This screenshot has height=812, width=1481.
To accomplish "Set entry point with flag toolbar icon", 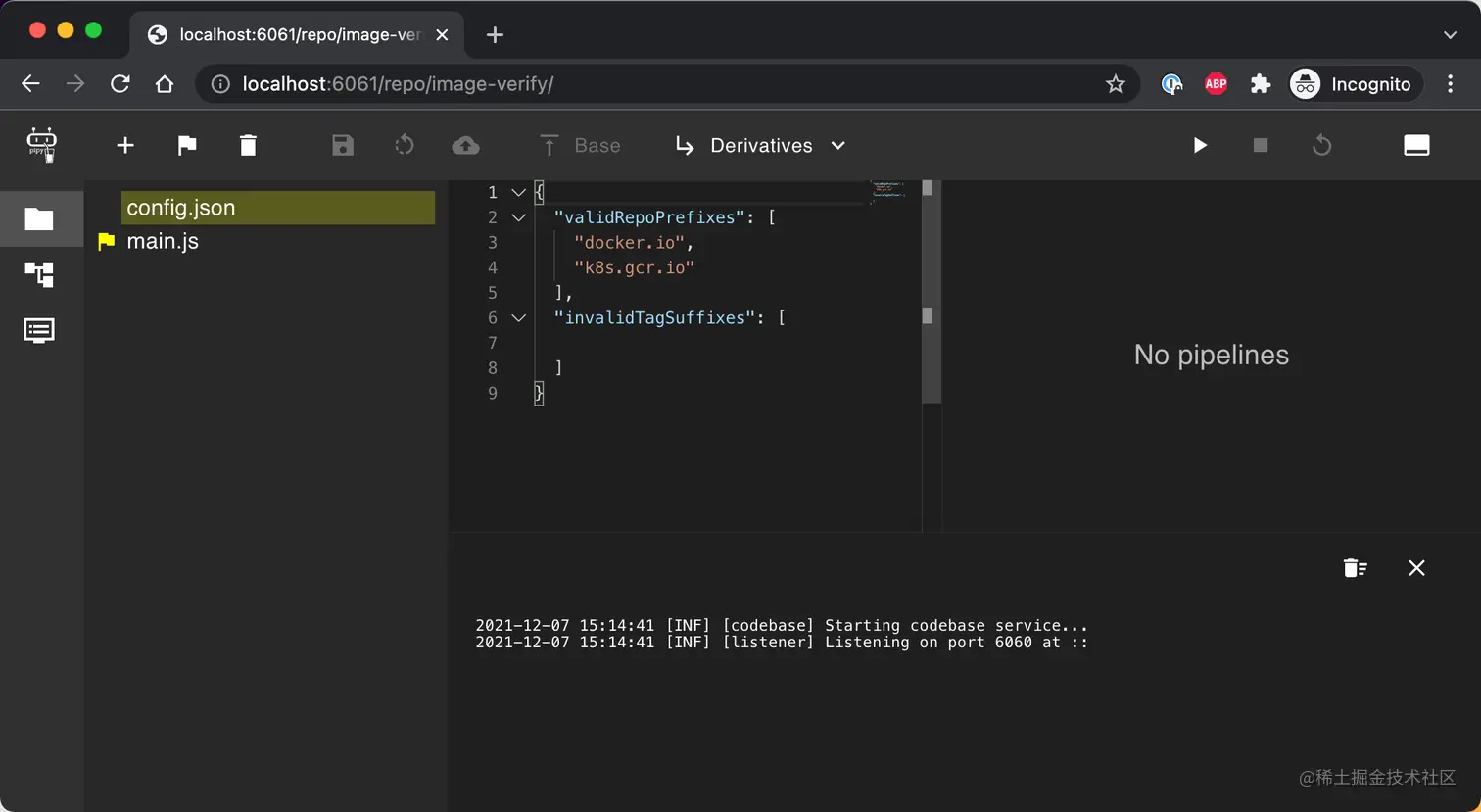I will point(187,145).
